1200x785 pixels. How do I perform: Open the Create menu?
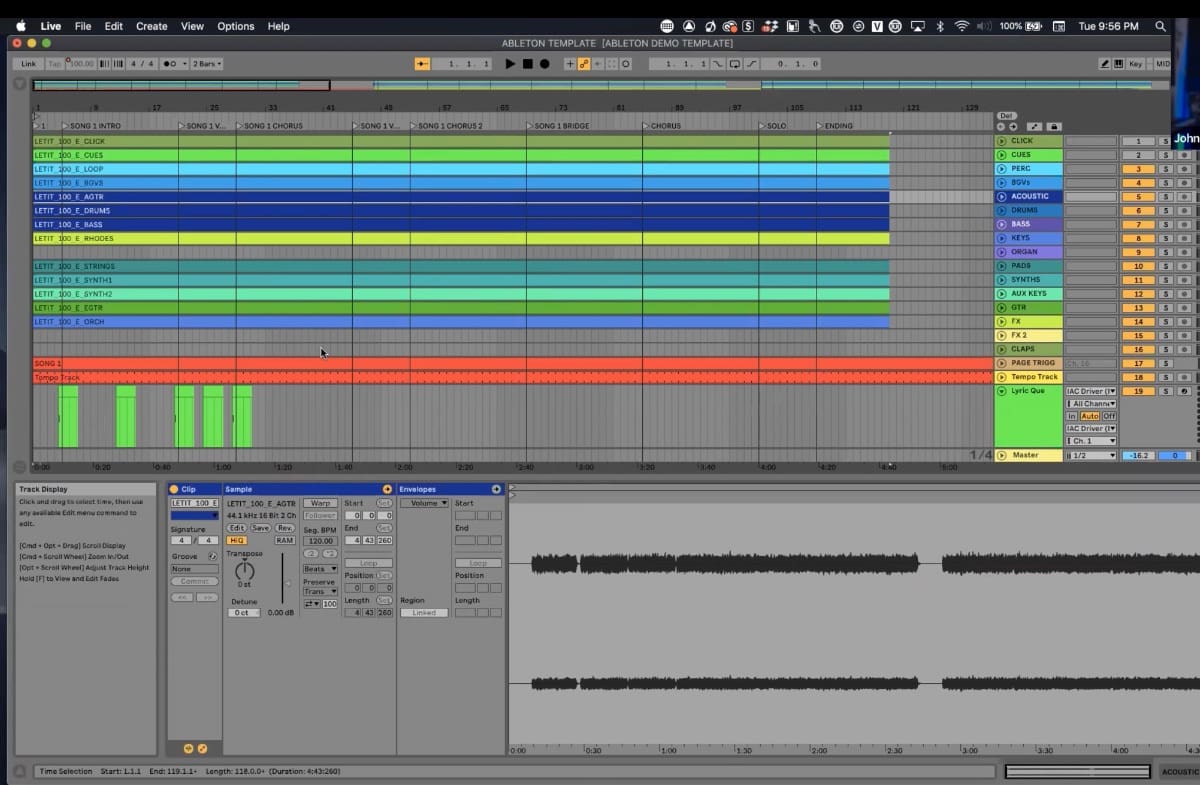152,26
